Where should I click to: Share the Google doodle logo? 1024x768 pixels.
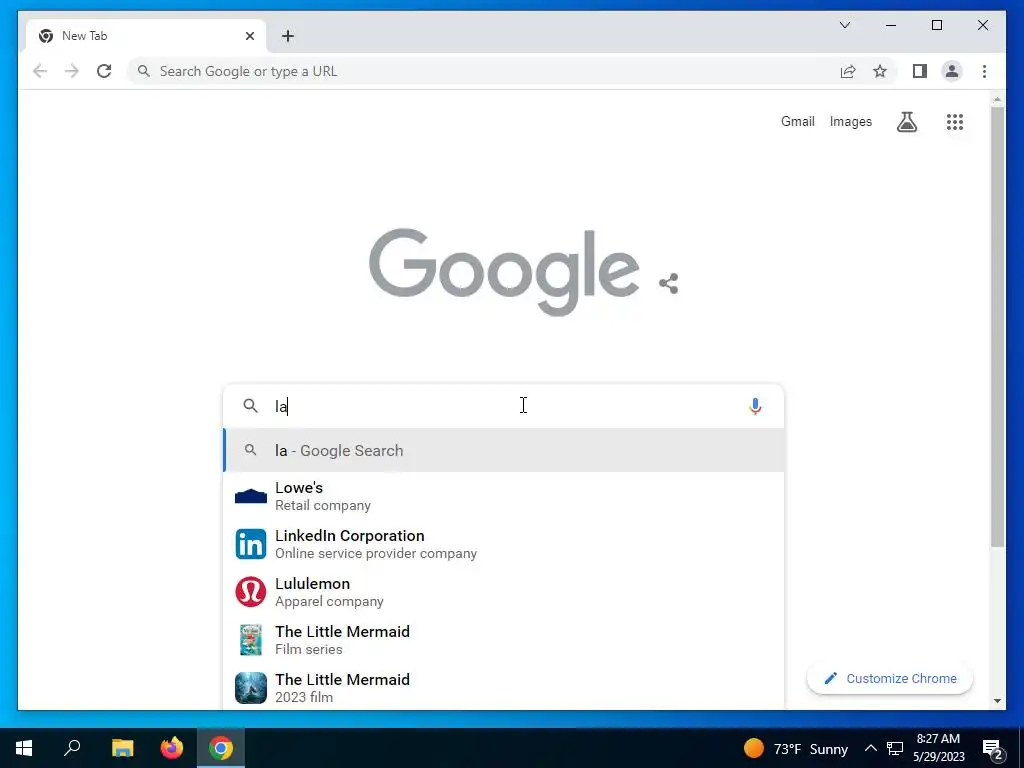coord(669,283)
